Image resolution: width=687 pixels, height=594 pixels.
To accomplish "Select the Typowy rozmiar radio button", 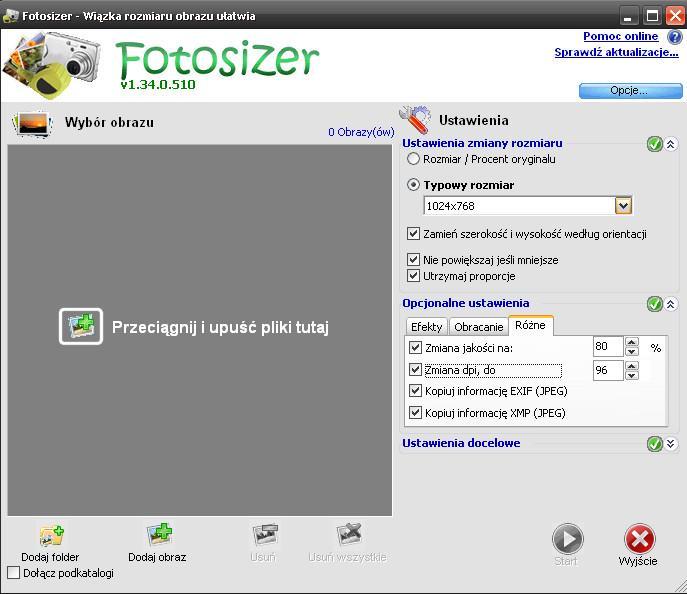I will pyautogui.click(x=413, y=184).
